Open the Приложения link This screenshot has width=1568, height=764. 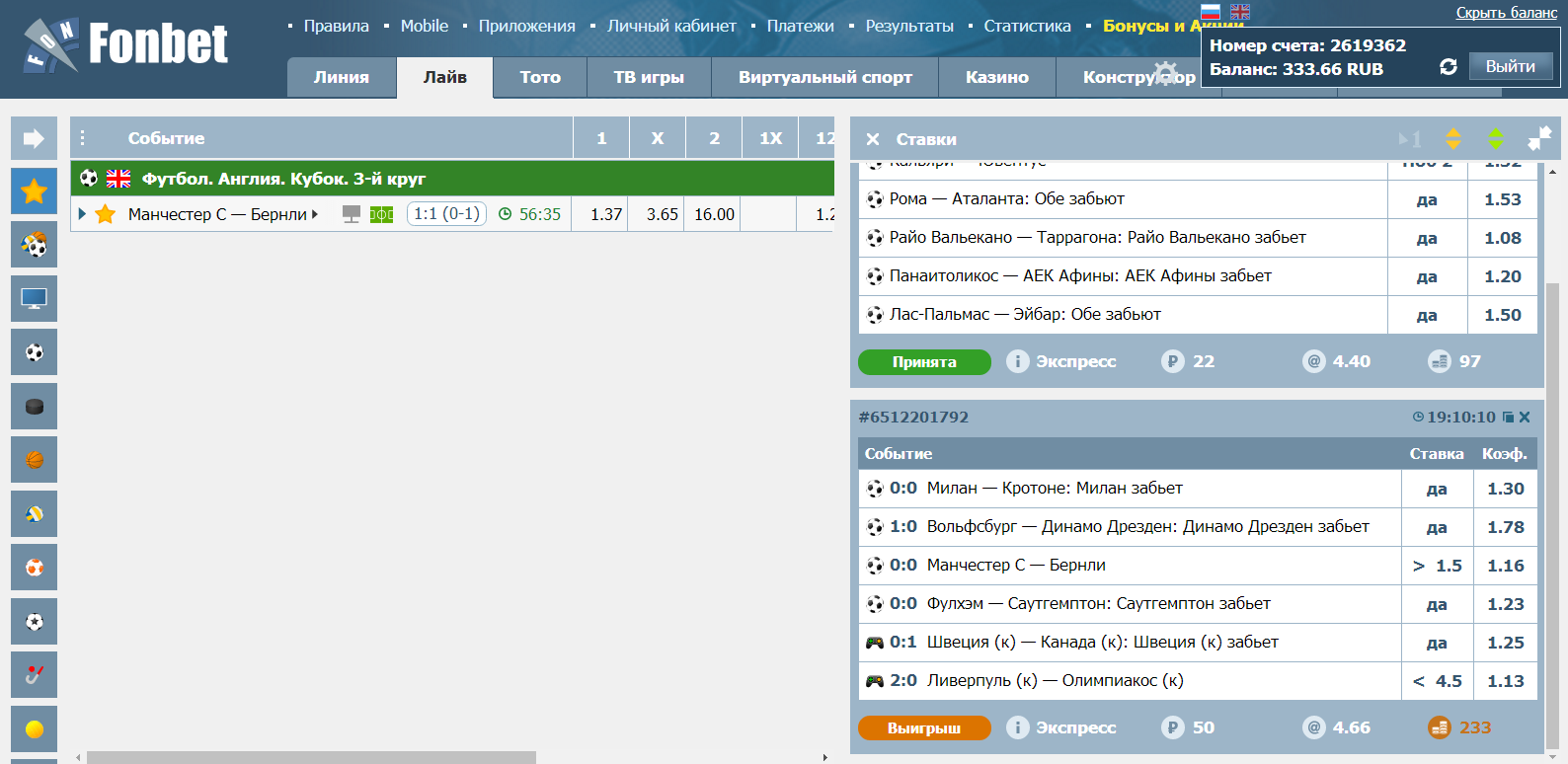tap(527, 26)
